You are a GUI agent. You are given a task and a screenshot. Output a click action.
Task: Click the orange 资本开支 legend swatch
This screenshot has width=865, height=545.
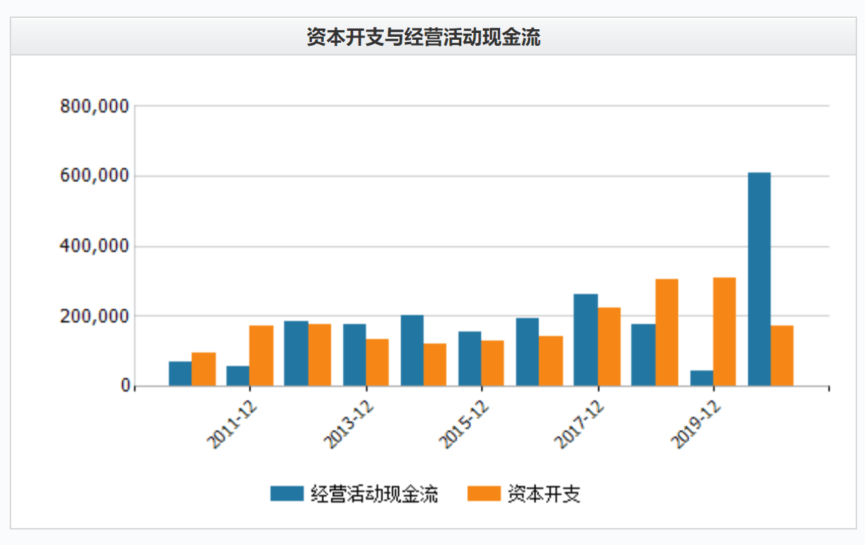point(484,493)
